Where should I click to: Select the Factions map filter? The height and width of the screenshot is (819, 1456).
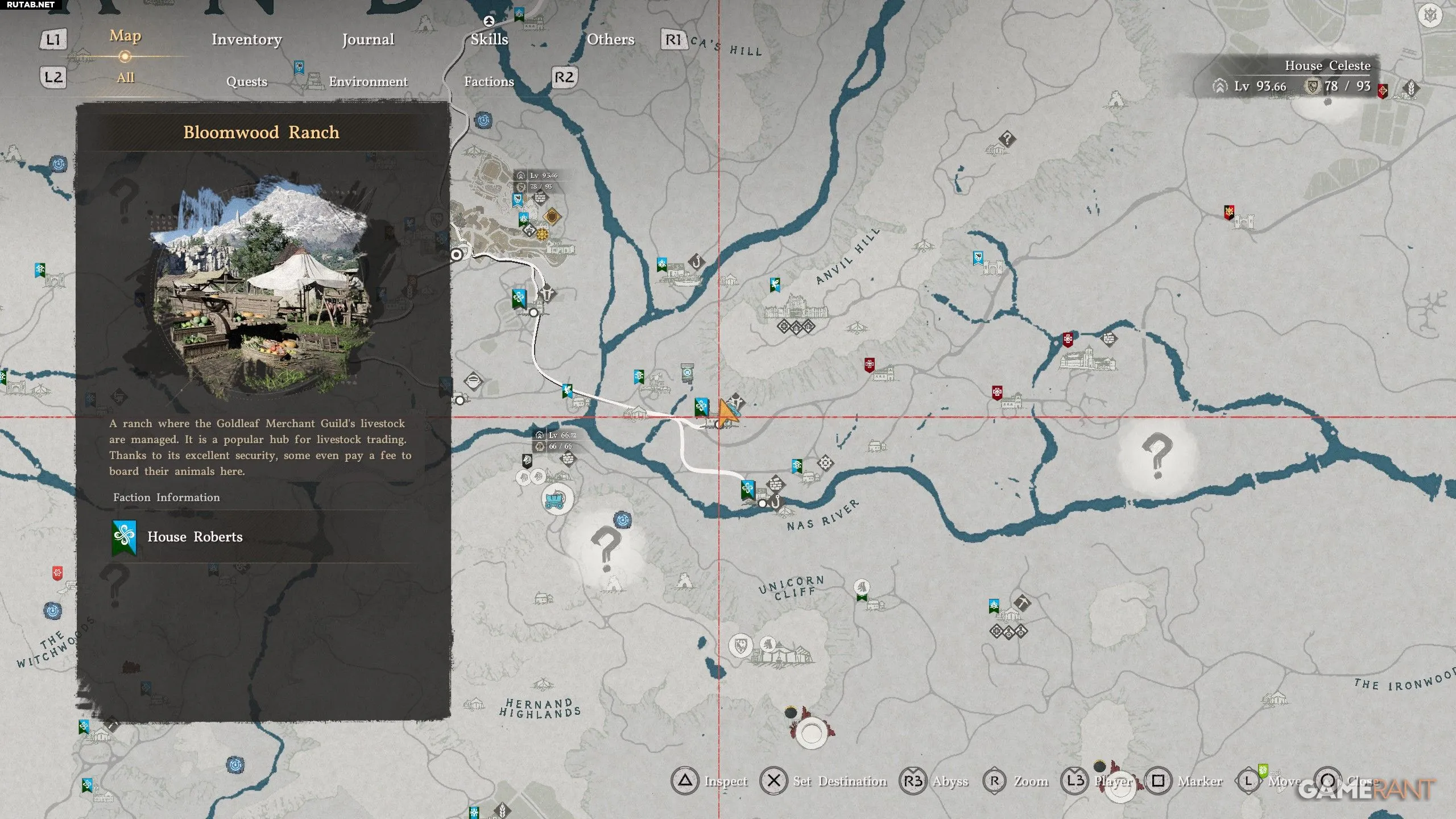489,81
